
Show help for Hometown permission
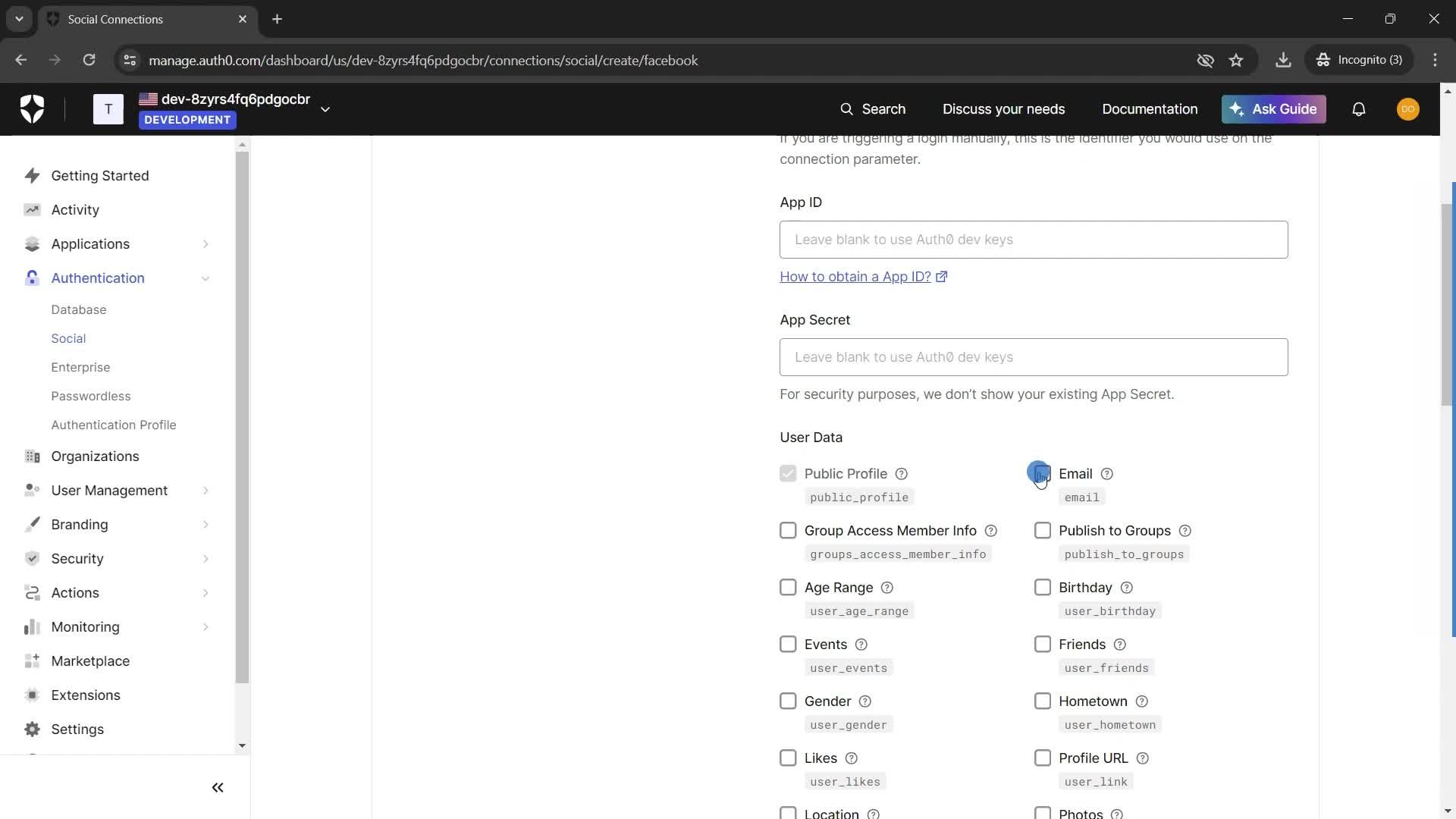click(x=1142, y=701)
